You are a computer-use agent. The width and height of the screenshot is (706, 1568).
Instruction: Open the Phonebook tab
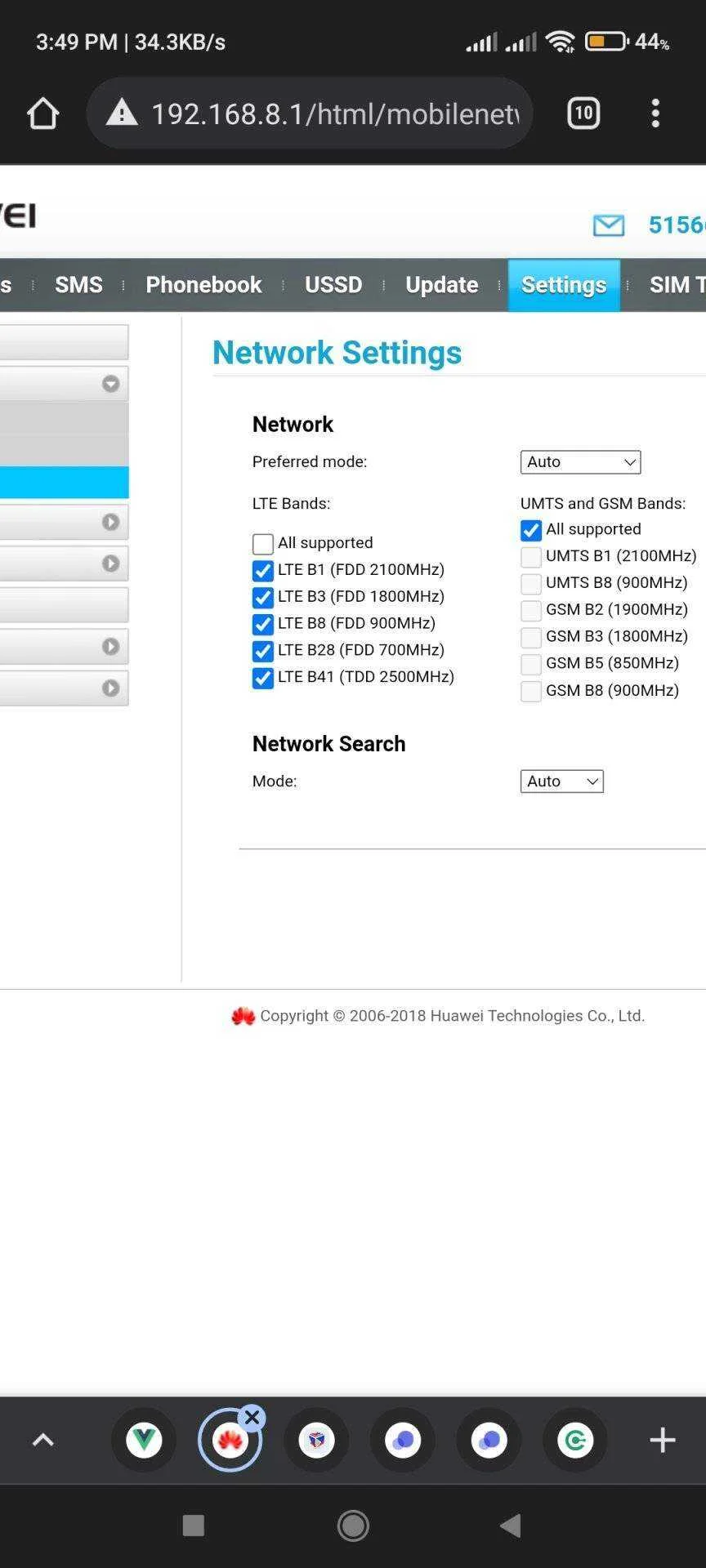(x=203, y=285)
